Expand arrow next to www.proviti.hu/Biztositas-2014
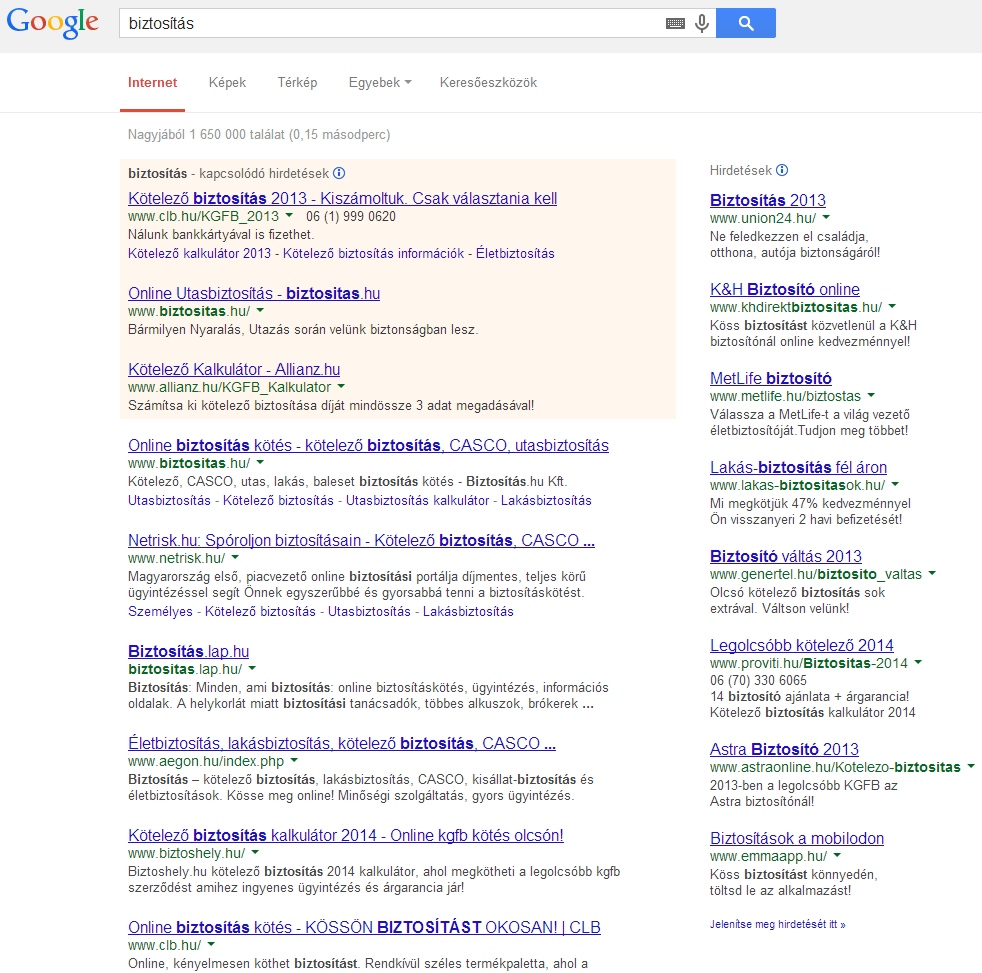The image size is (982, 973). pyautogui.click(x=918, y=662)
